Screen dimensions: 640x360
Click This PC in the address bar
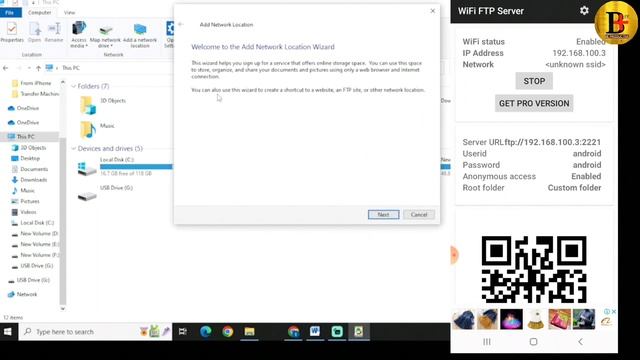coord(71,68)
